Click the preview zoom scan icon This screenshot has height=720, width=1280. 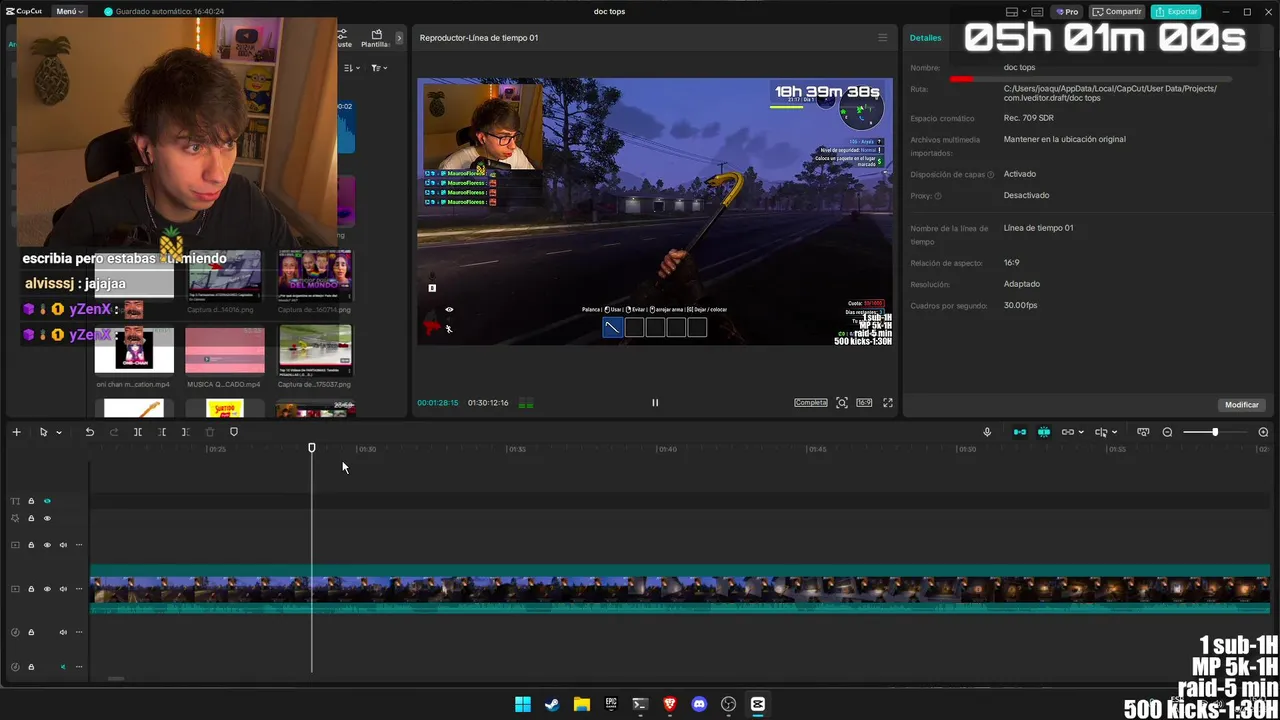[842, 403]
